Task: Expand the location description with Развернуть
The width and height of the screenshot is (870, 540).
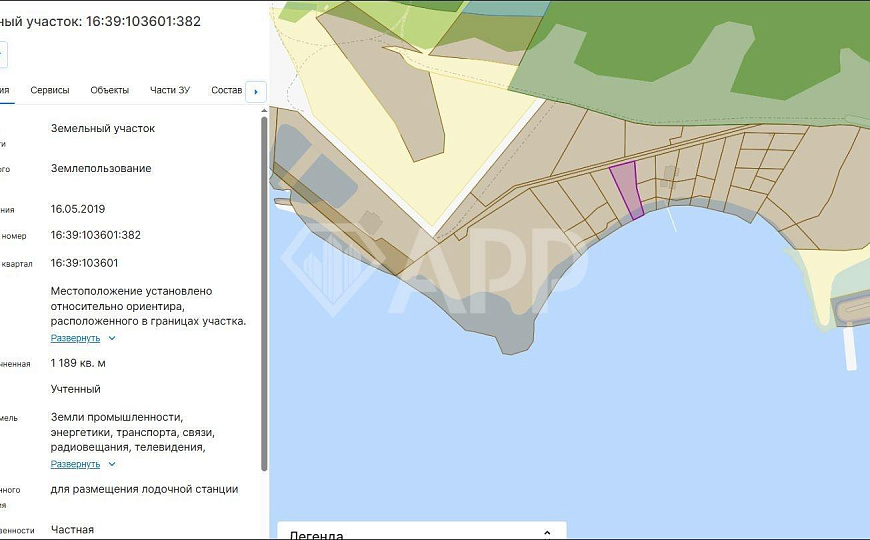Action: pos(76,339)
